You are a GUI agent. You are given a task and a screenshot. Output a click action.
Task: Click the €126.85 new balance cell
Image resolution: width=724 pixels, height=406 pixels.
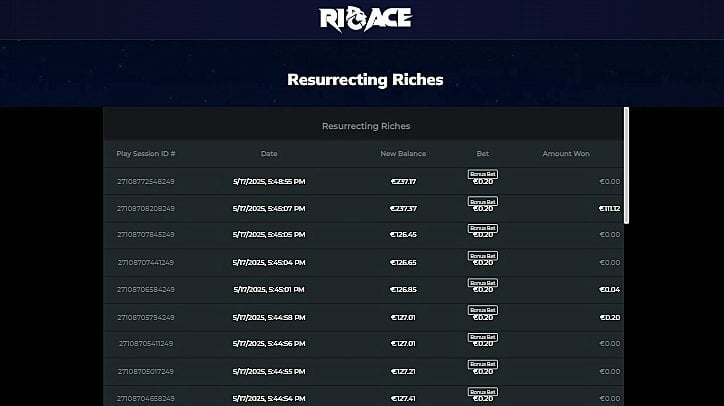tap(403, 290)
